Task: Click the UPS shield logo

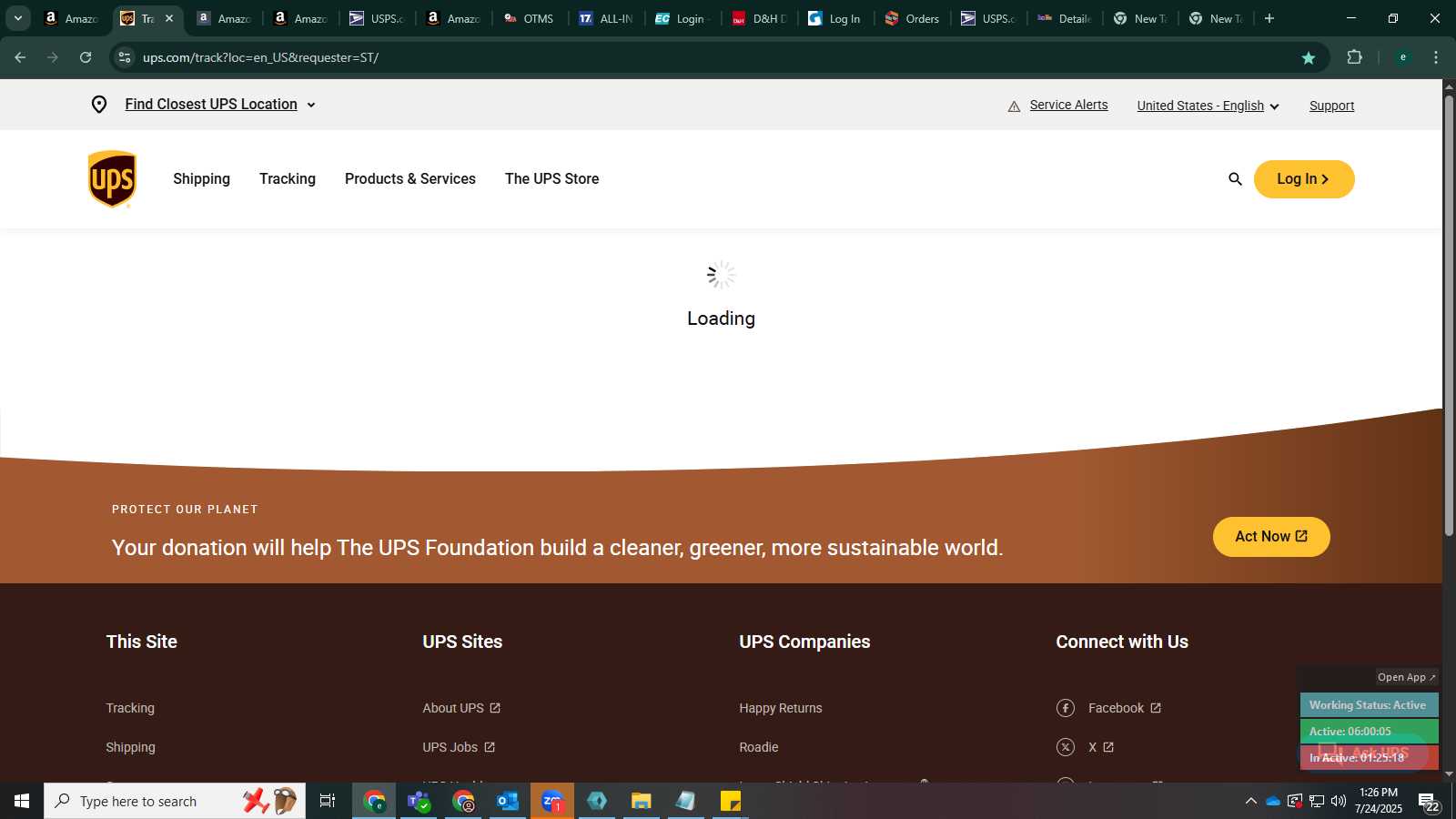Action: (112, 179)
